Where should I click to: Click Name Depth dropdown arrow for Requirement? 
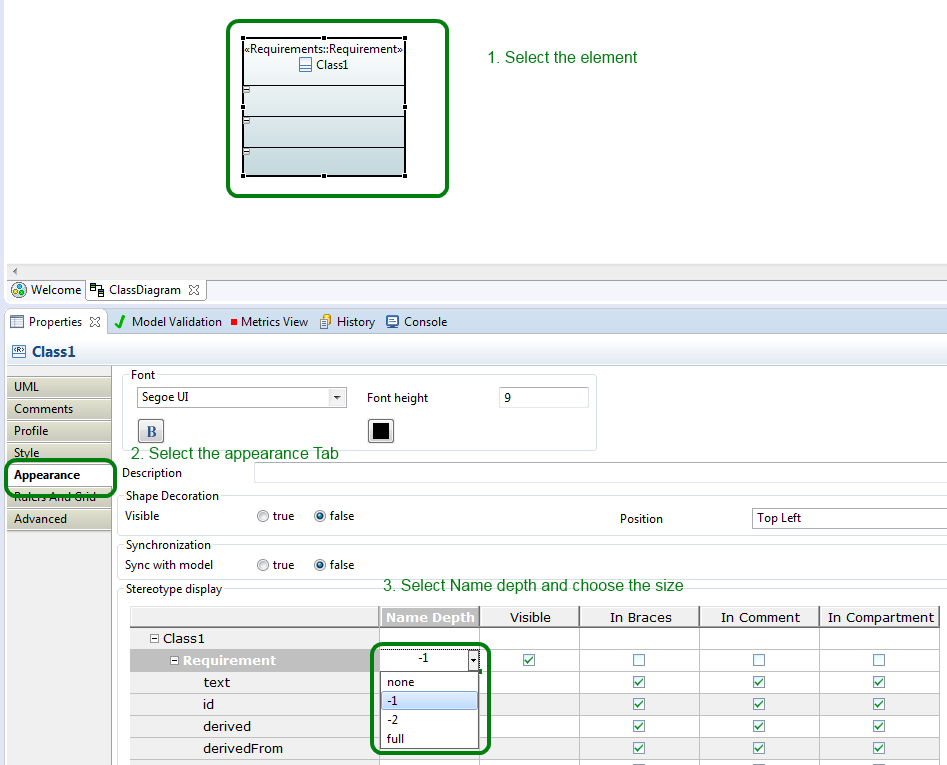tap(473, 660)
